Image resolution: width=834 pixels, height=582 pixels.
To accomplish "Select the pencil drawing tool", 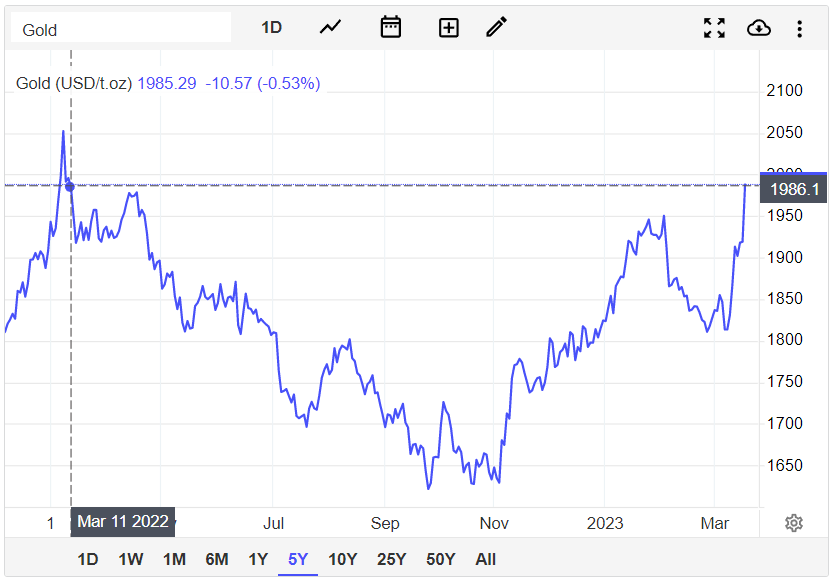I will click(496, 28).
